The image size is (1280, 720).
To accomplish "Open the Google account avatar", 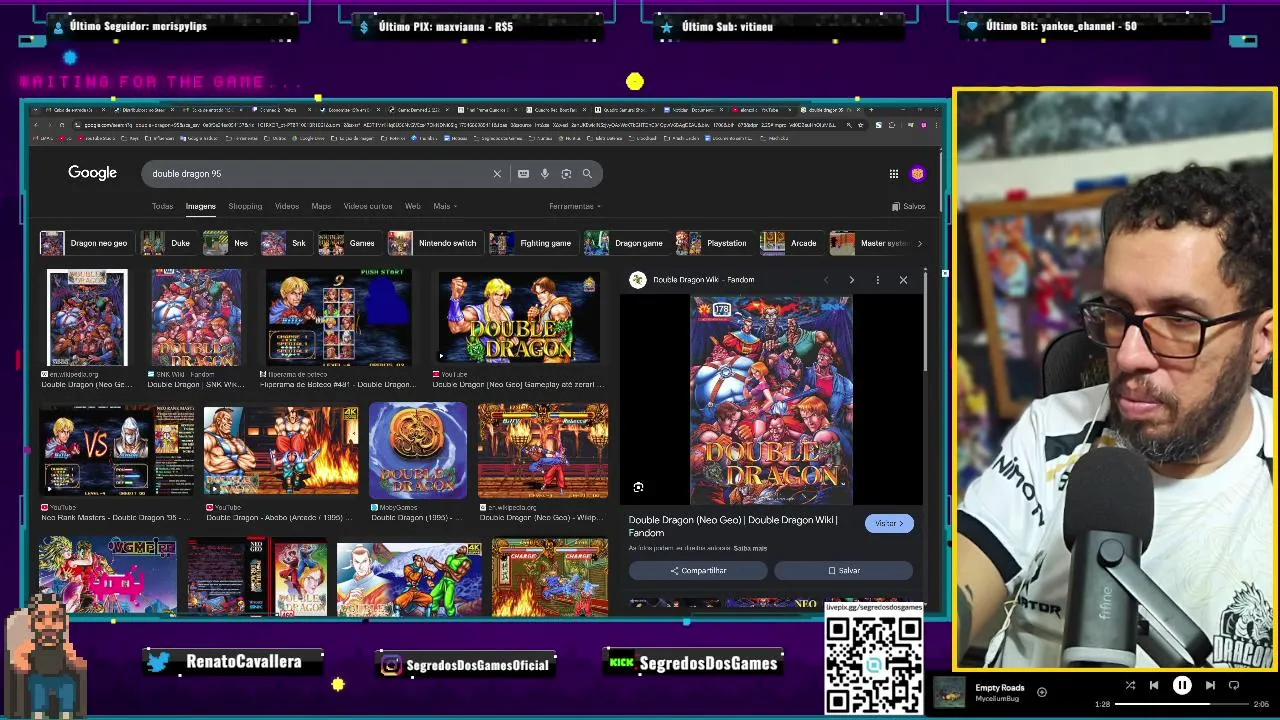I will pyautogui.click(x=918, y=174).
